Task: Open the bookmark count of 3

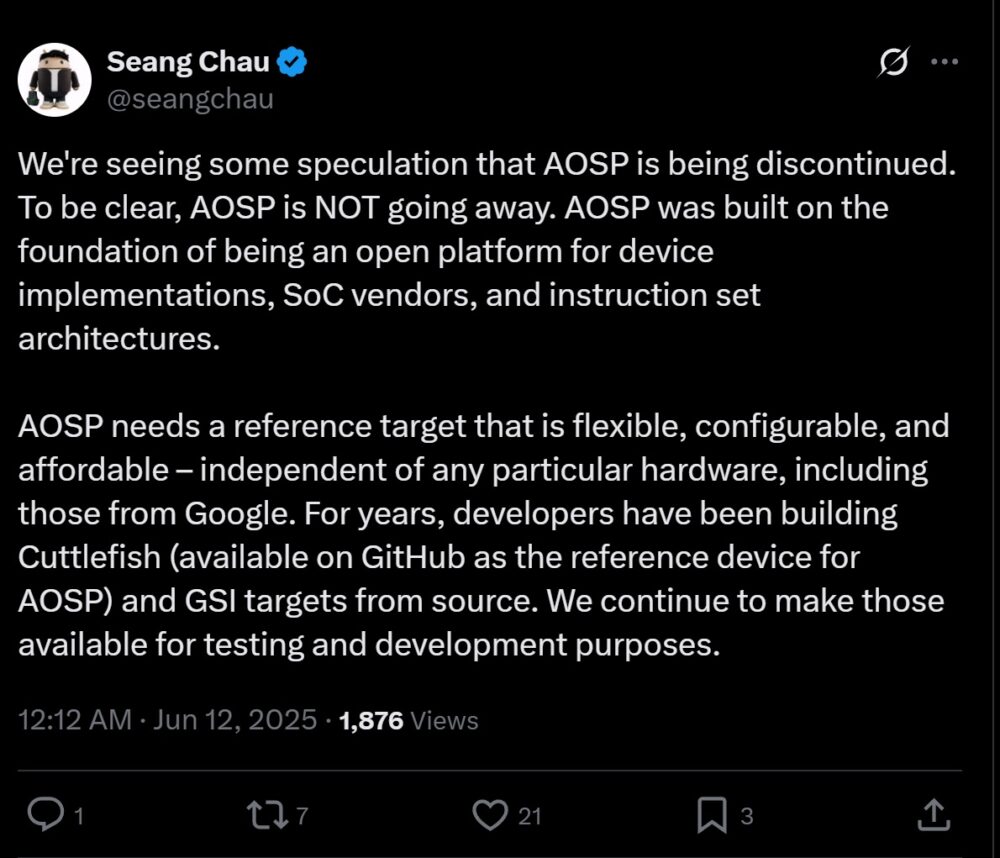Action: click(x=748, y=817)
